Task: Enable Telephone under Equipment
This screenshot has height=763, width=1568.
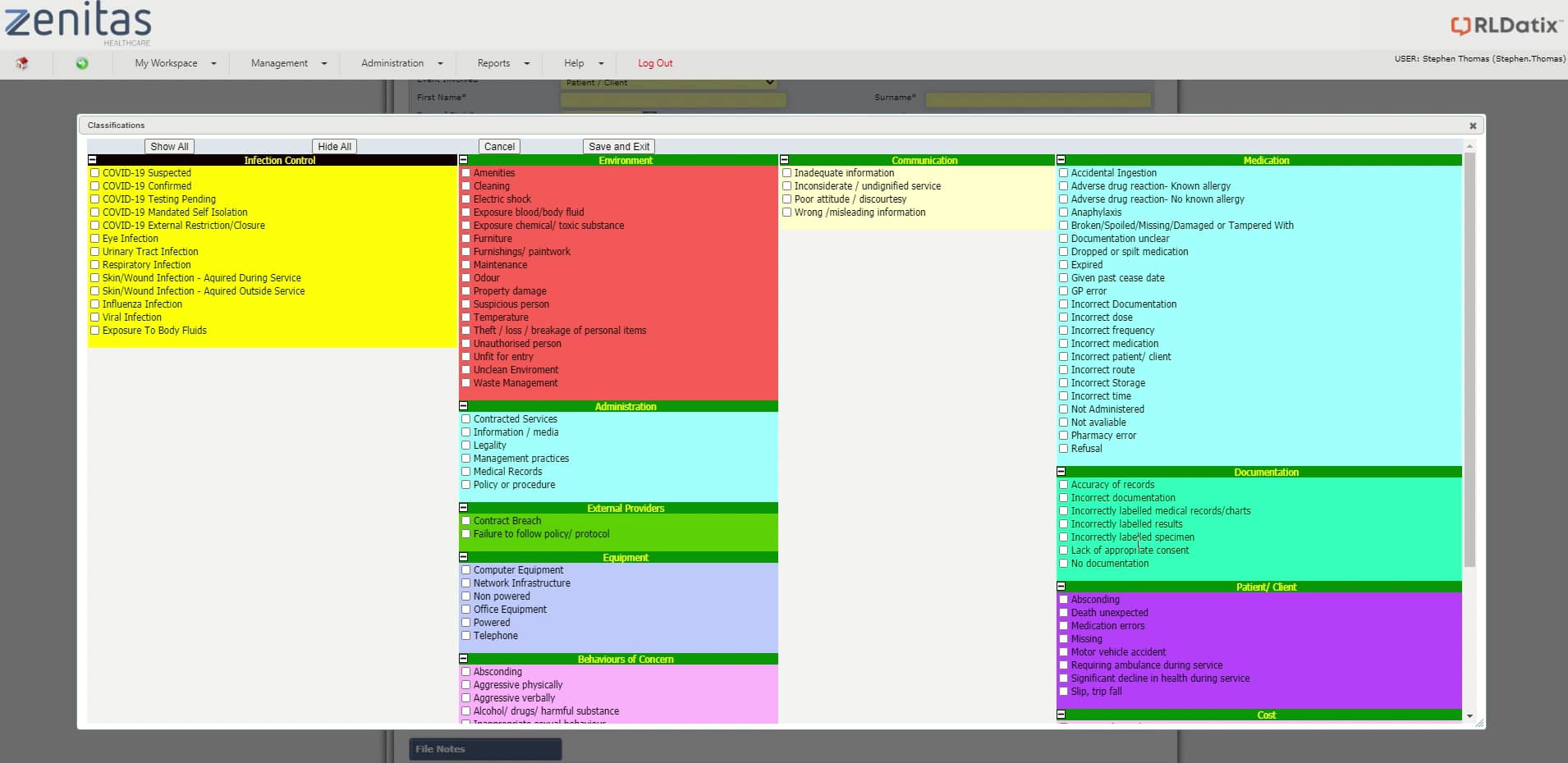Action: [466, 636]
